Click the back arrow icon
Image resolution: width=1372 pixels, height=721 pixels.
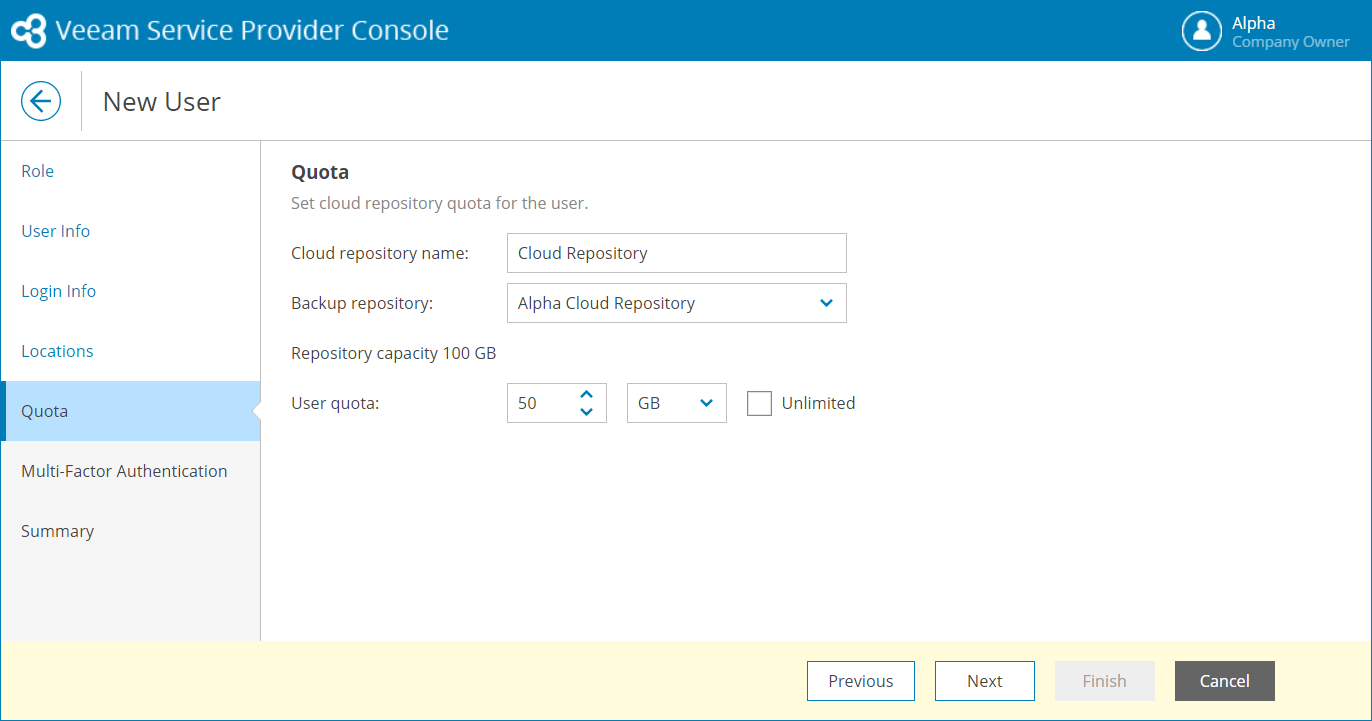(x=41, y=101)
